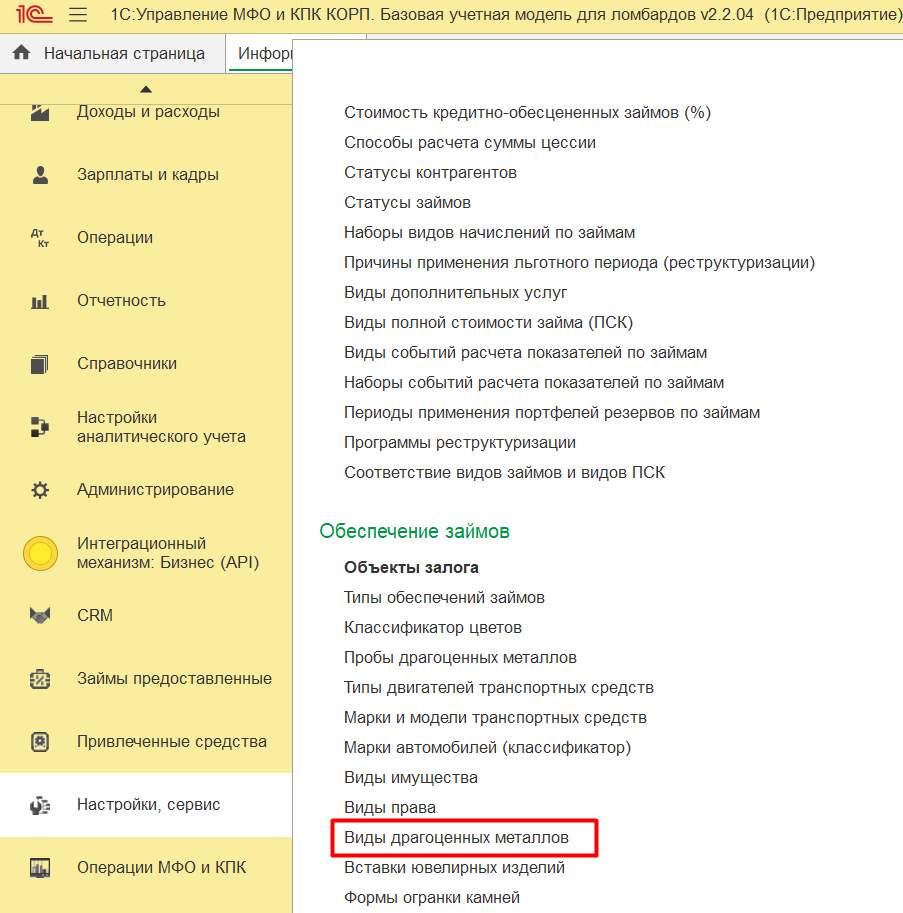The width and height of the screenshot is (903, 913).
Task: Click the CRM handshake icon
Action: pyautogui.click(x=40, y=615)
